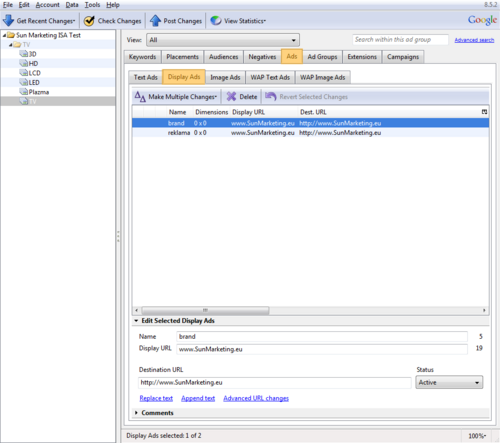Open the View Statistics pie chart icon
500x443 pixels.
click(216, 21)
